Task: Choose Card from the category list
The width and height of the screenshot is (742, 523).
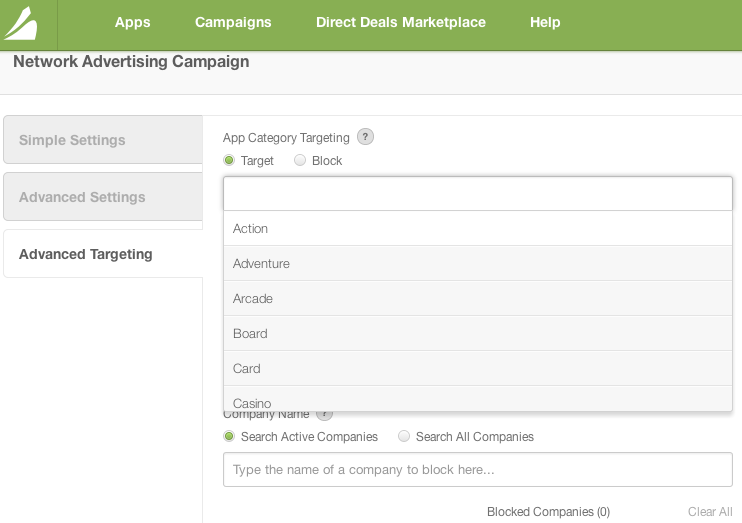Action: tap(478, 368)
